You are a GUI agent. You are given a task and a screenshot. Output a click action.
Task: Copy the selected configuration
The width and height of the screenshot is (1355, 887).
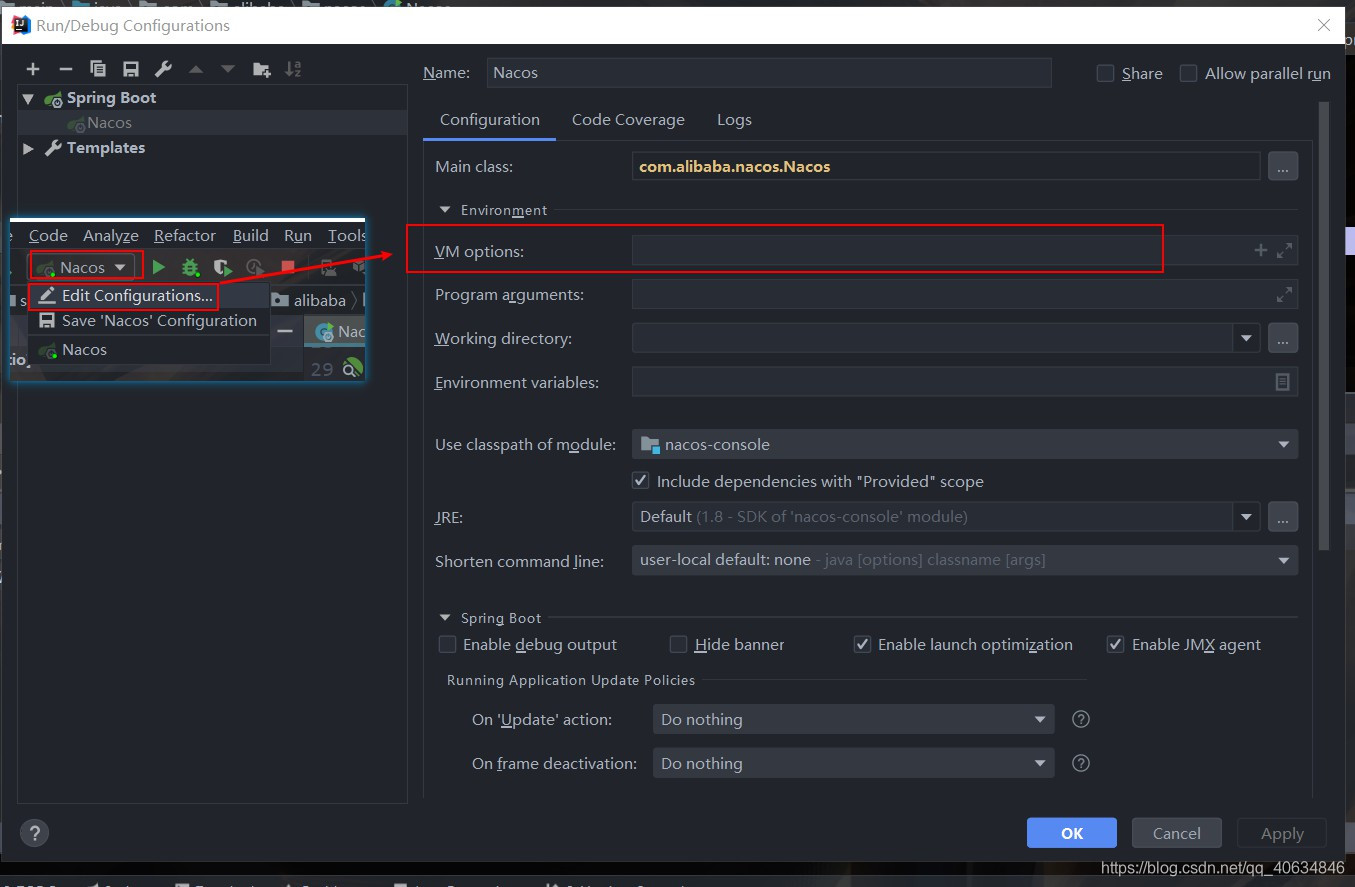pyautogui.click(x=98, y=69)
